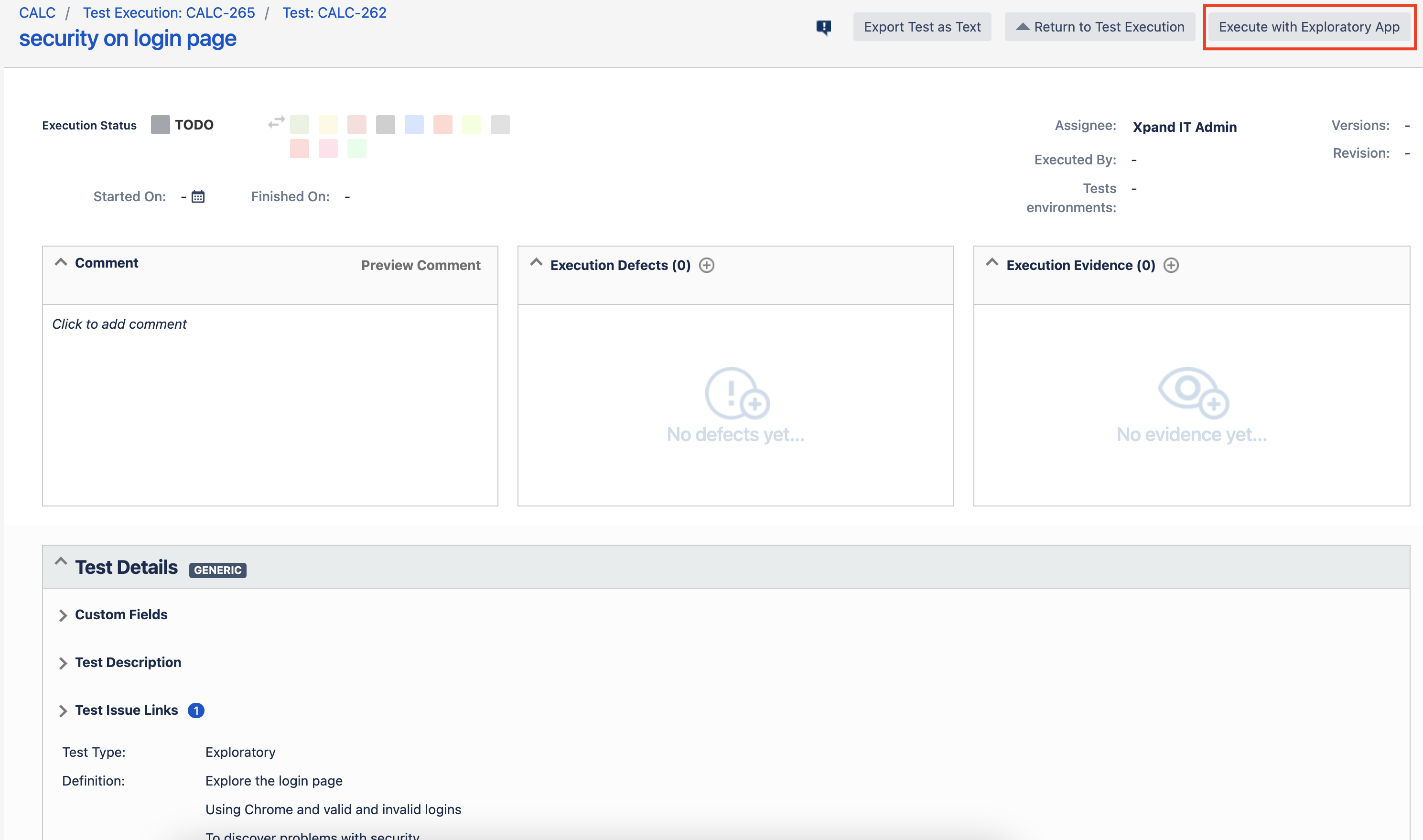
Task: Launch Execute with Exploratory App
Action: 1309,27
